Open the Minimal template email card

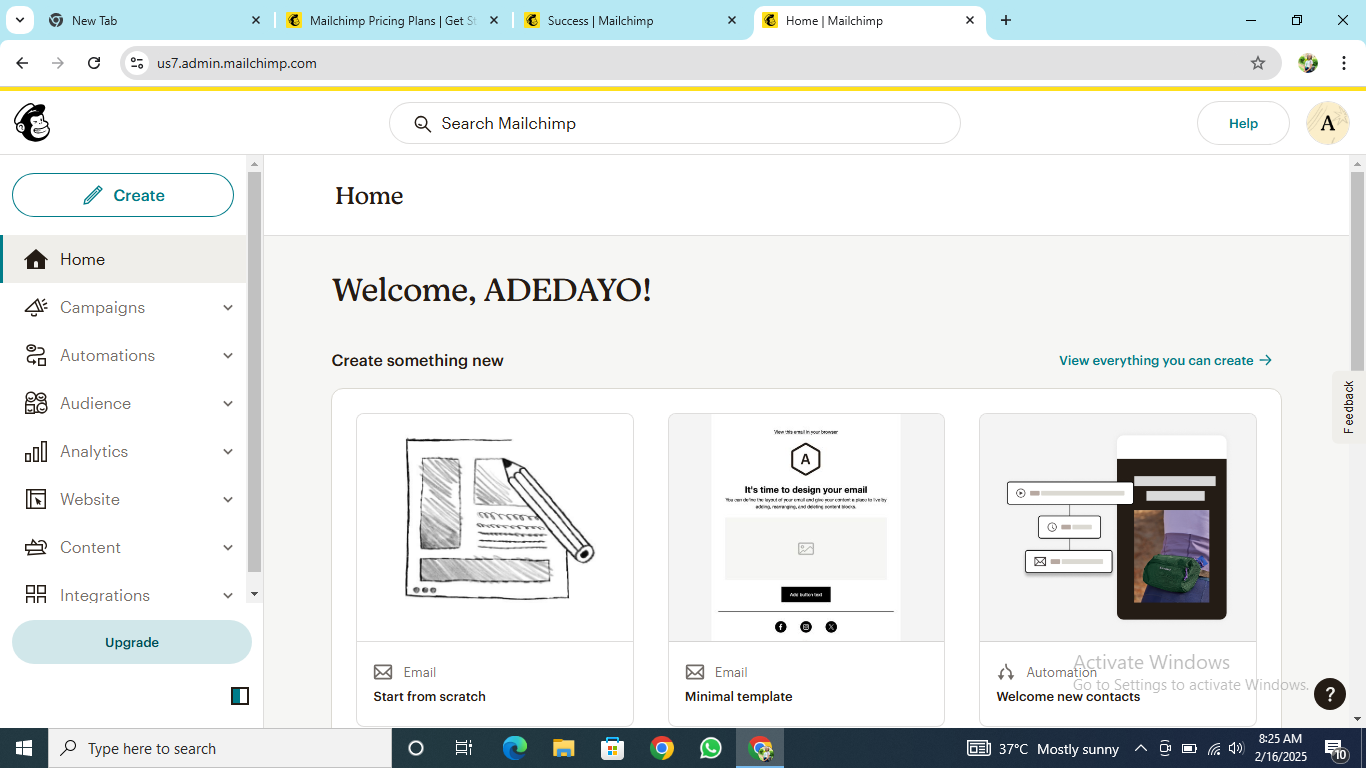point(806,570)
